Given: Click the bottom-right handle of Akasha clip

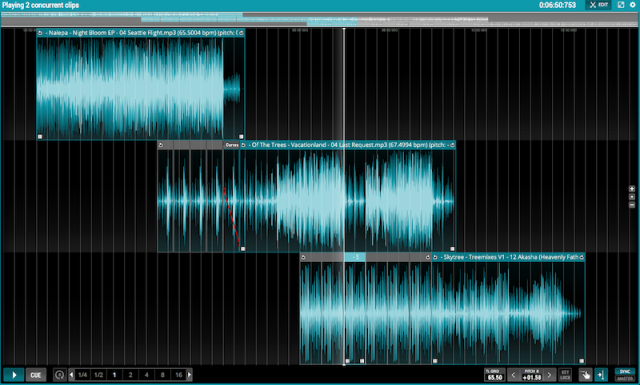Looking at the screenshot, I should point(582,361).
